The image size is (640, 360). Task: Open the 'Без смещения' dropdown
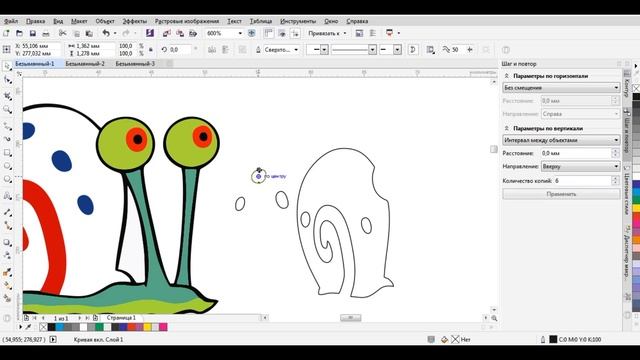(x=561, y=87)
